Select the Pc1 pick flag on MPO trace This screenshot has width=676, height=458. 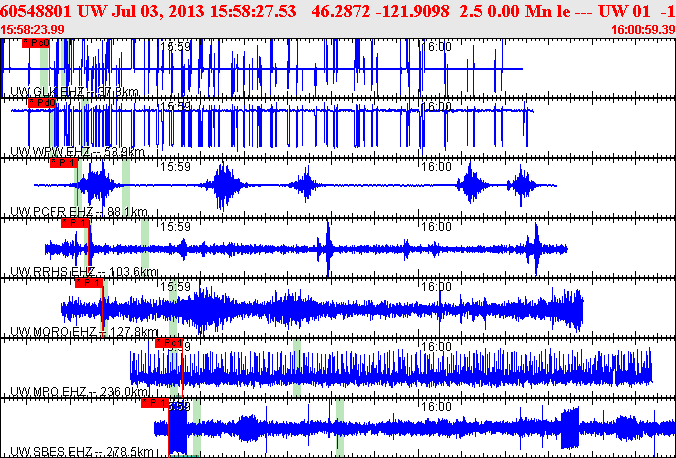(169, 342)
